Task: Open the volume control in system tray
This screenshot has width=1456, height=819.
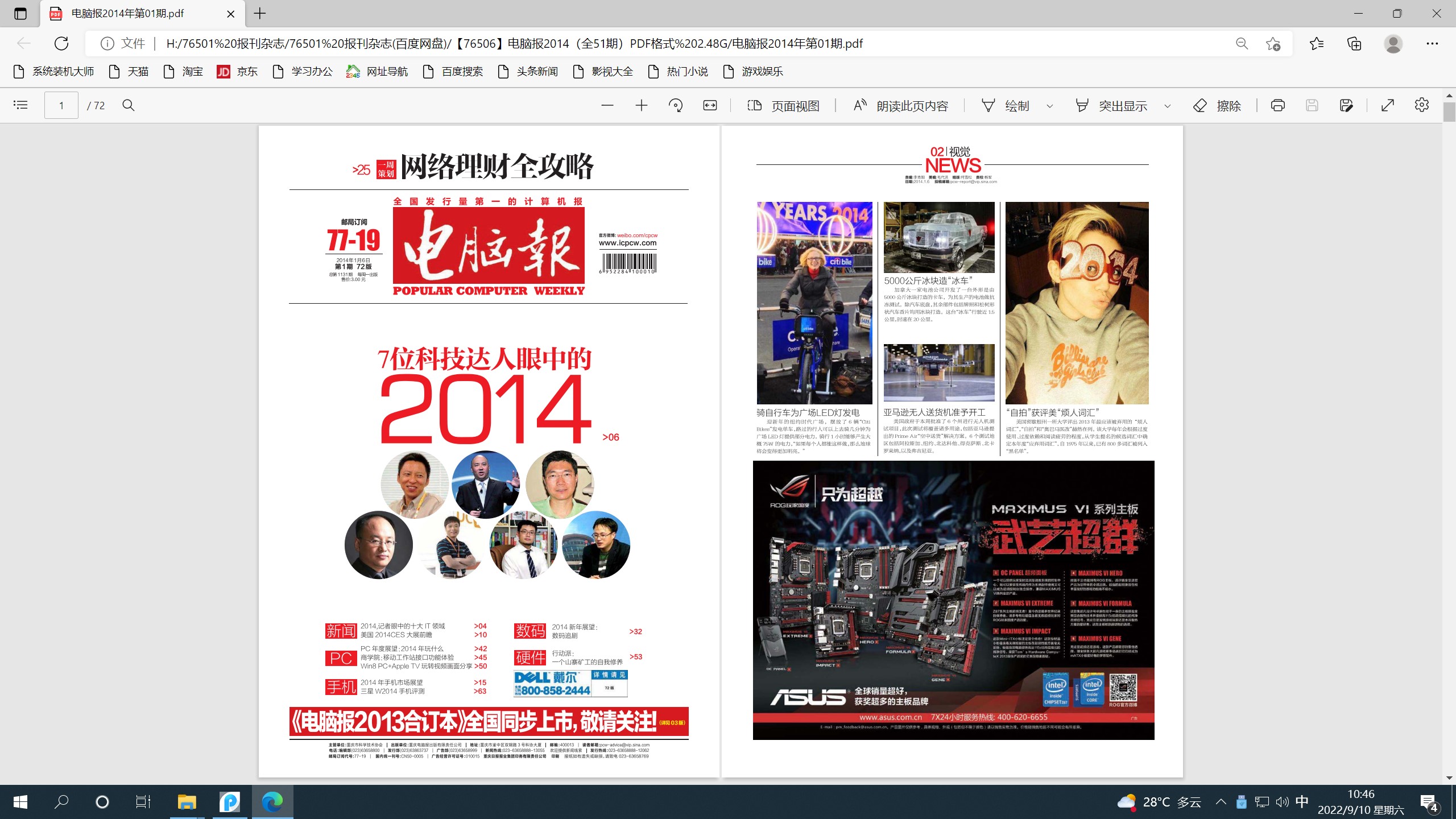Action: tap(1282, 802)
